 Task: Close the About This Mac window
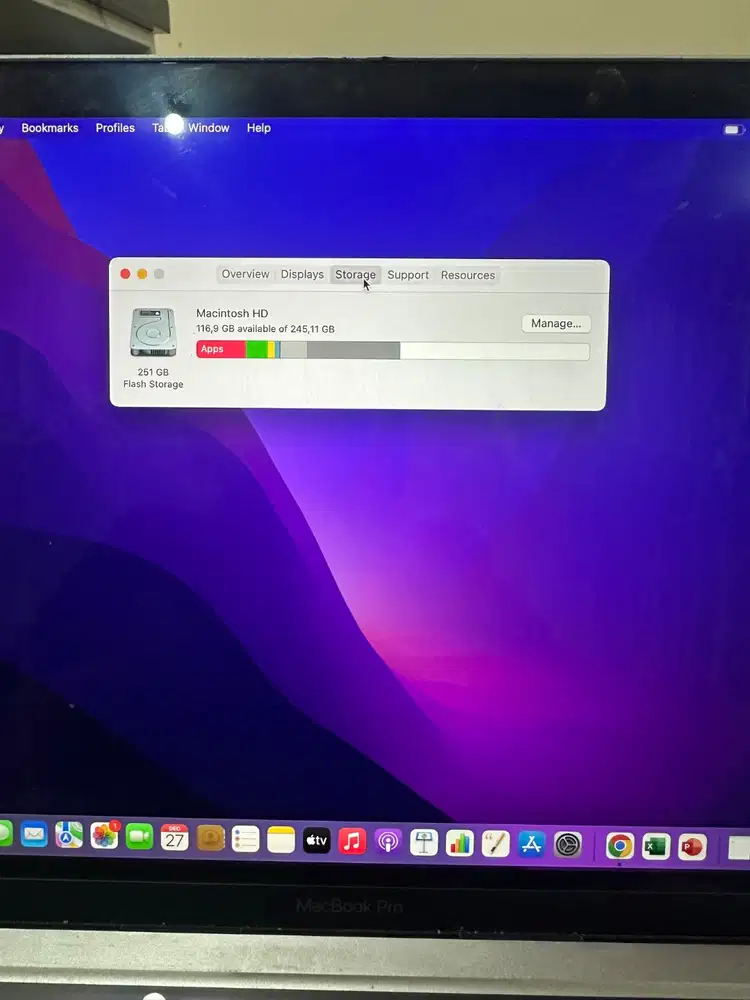click(x=125, y=274)
